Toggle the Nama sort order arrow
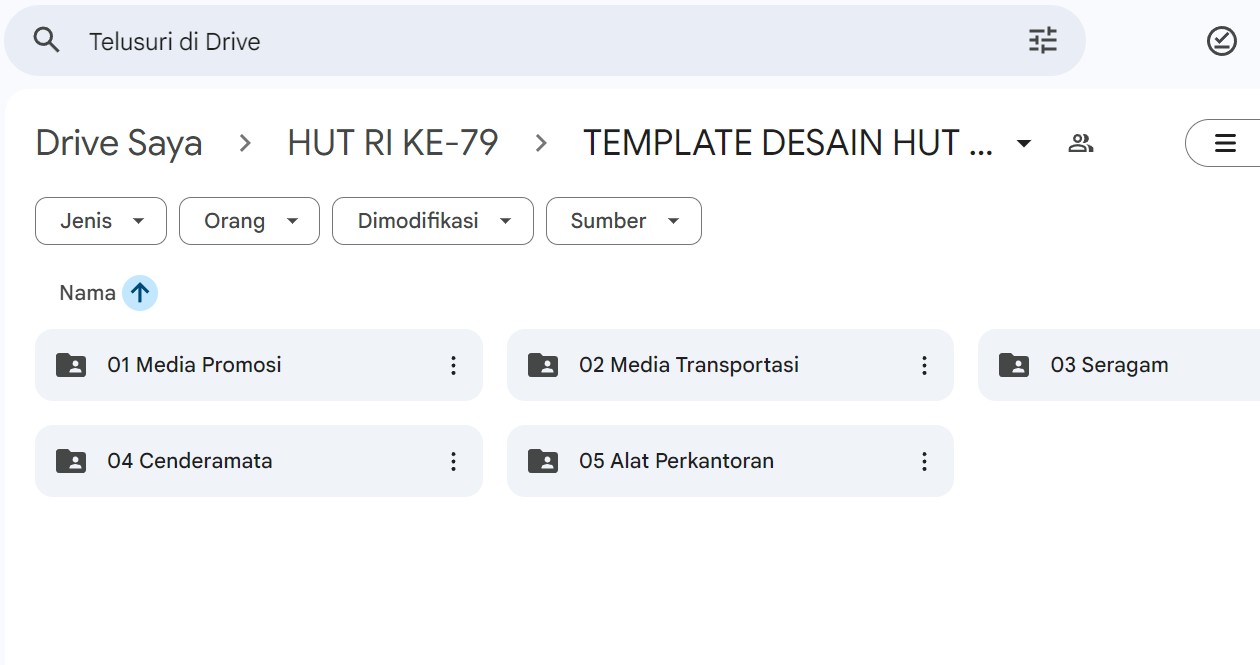1260x665 pixels. (138, 292)
